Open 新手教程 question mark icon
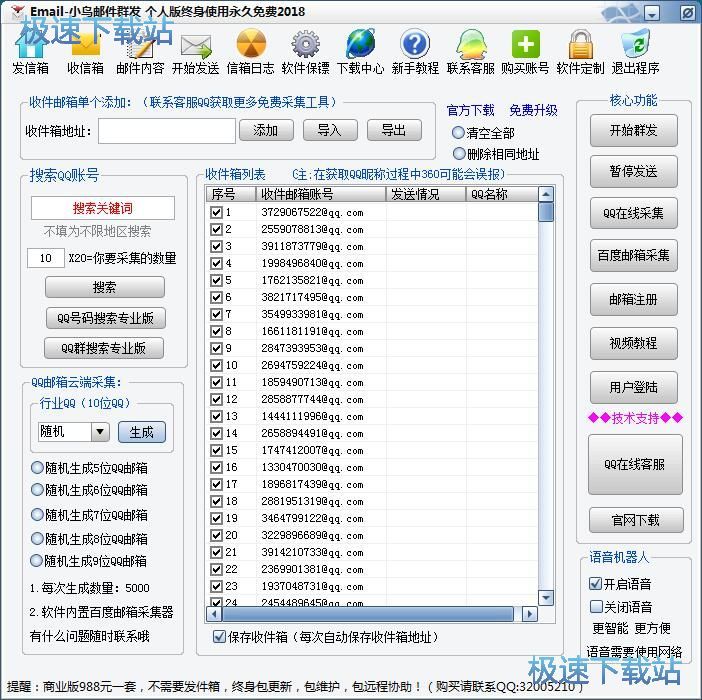 coord(415,52)
